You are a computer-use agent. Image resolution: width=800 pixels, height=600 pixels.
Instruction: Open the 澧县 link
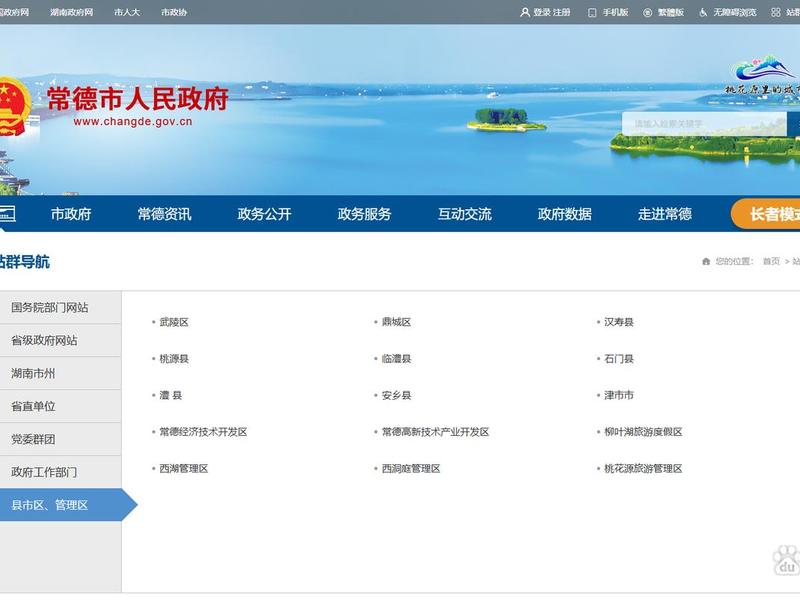(171, 395)
